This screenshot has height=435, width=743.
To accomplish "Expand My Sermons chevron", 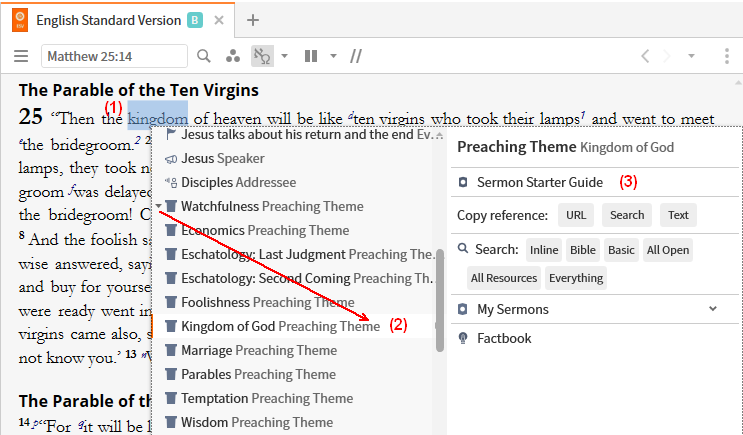I will tap(713, 309).
